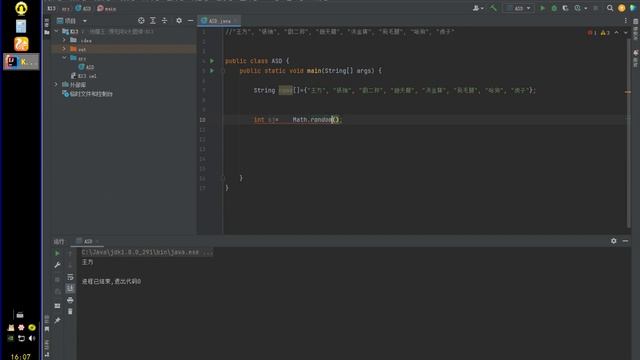The height and width of the screenshot is (360, 640).
Task: Click the run gutter arrow beside class ASD
Action: click(x=212, y=61)
